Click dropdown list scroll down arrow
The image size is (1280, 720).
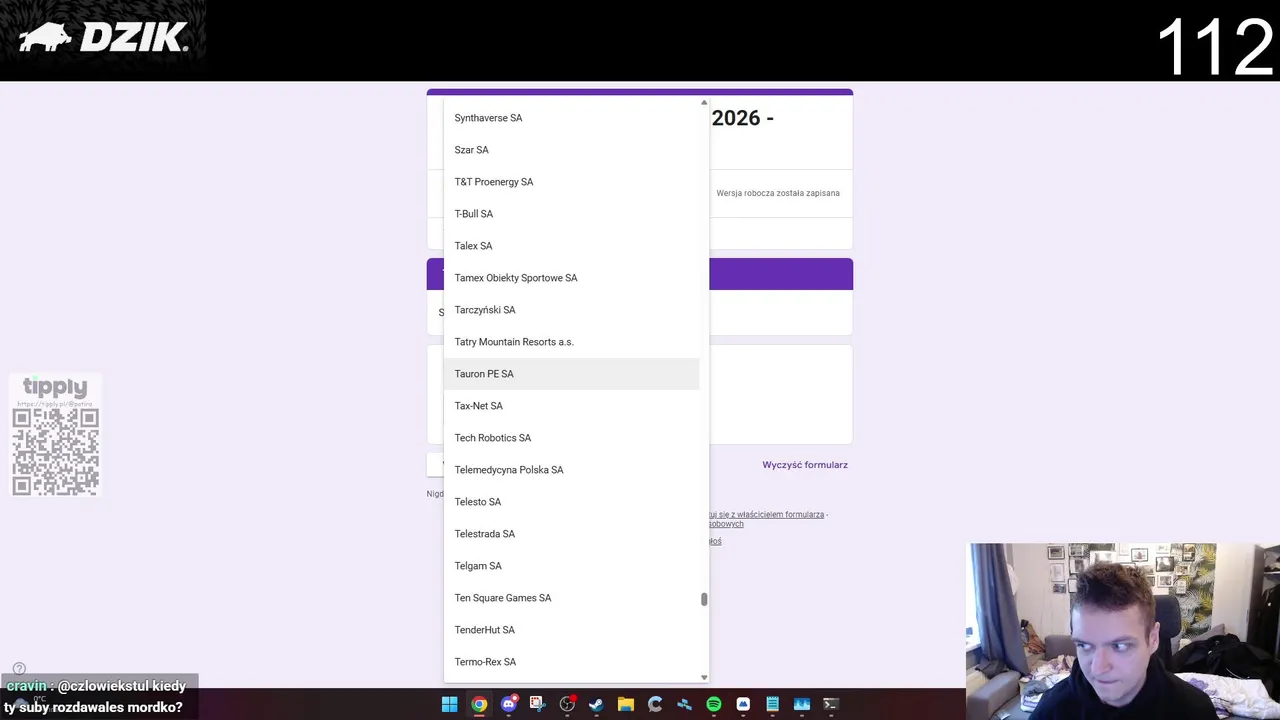click(704, 677)
